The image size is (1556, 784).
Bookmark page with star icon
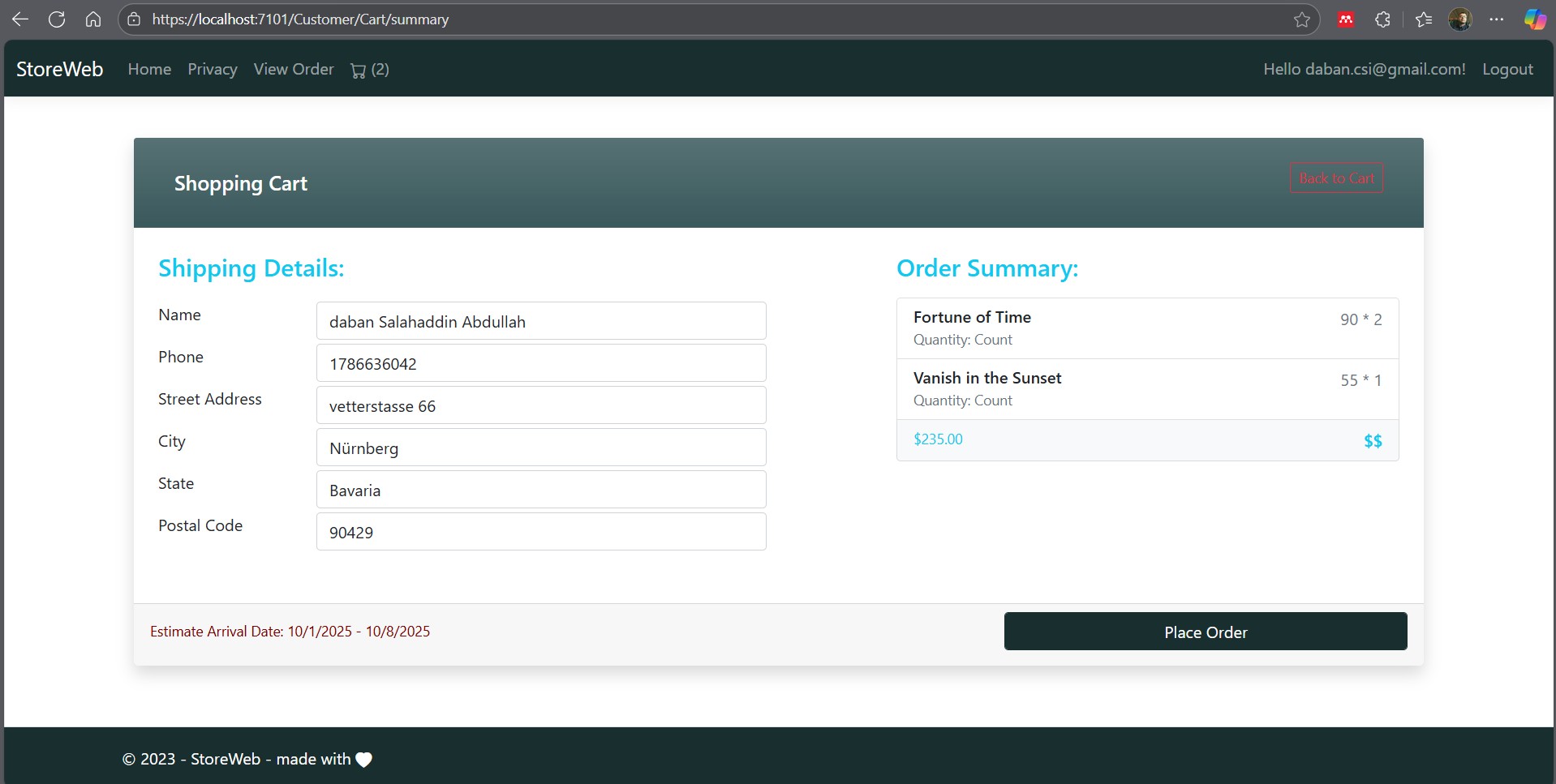coord(1301,19)
